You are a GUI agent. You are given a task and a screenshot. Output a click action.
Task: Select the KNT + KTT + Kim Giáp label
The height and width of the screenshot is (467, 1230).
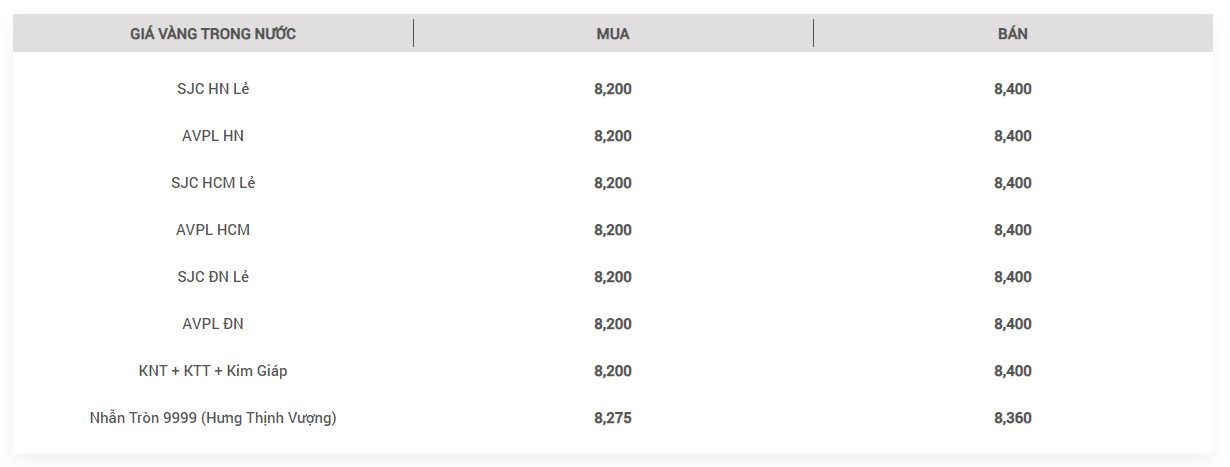coord(213,371)
